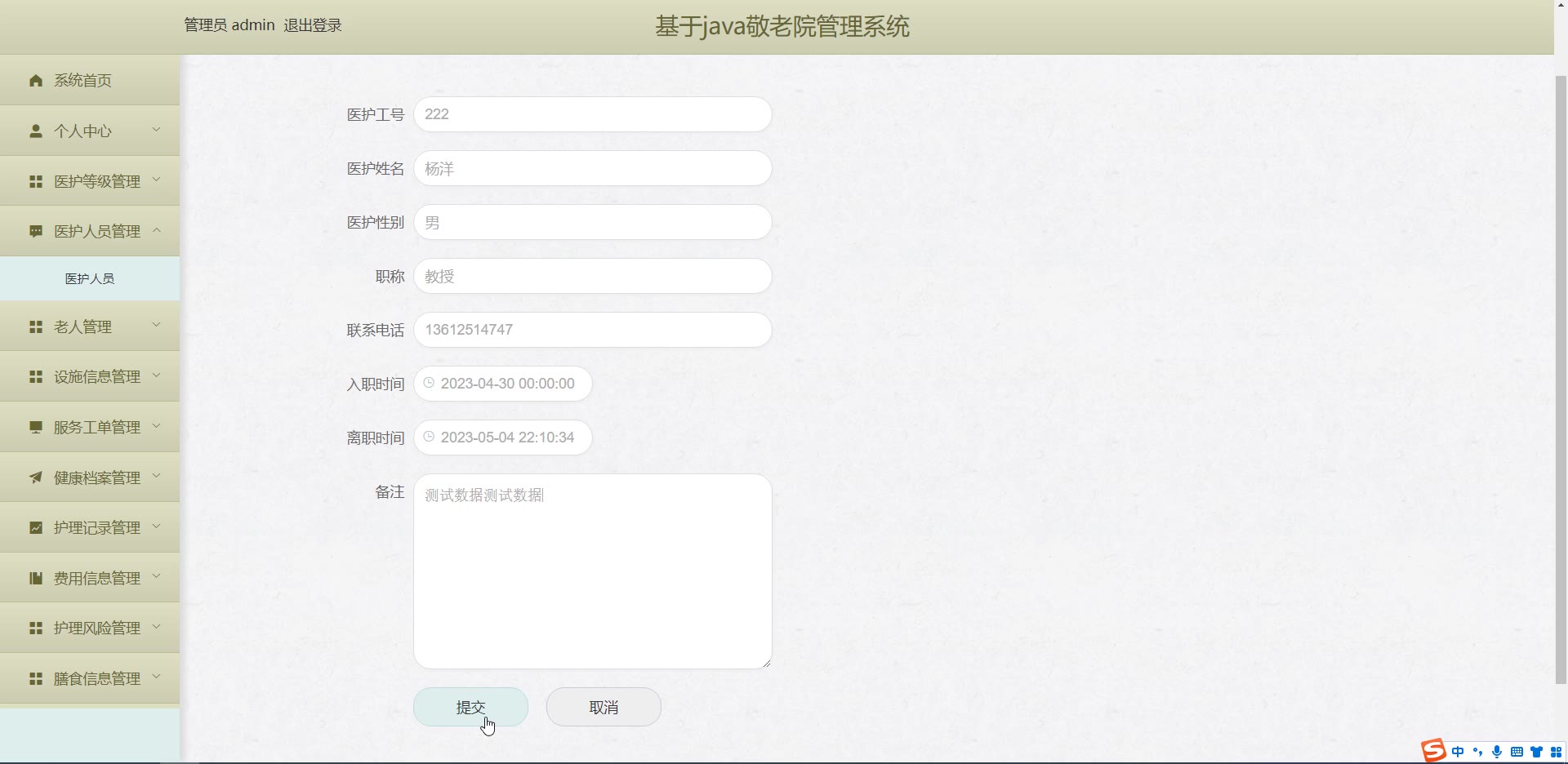Screen dimensions: 1568x764
Task: Click the page vertical scrollbar
Action: tap(1561, 380)
